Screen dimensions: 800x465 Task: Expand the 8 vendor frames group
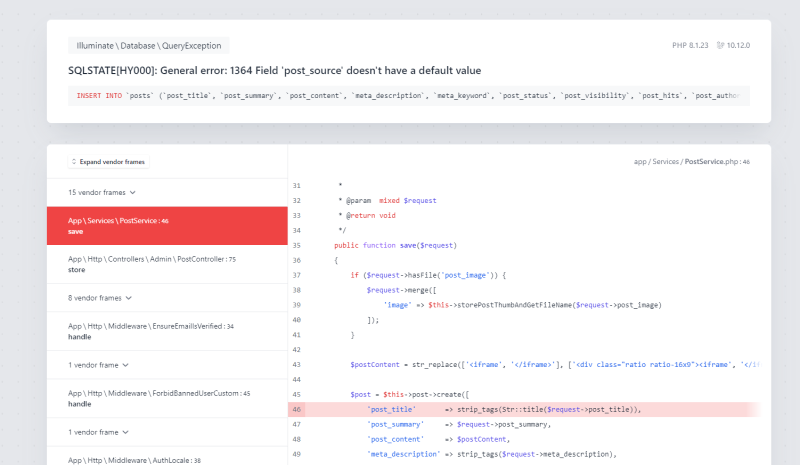coord(99,297)
